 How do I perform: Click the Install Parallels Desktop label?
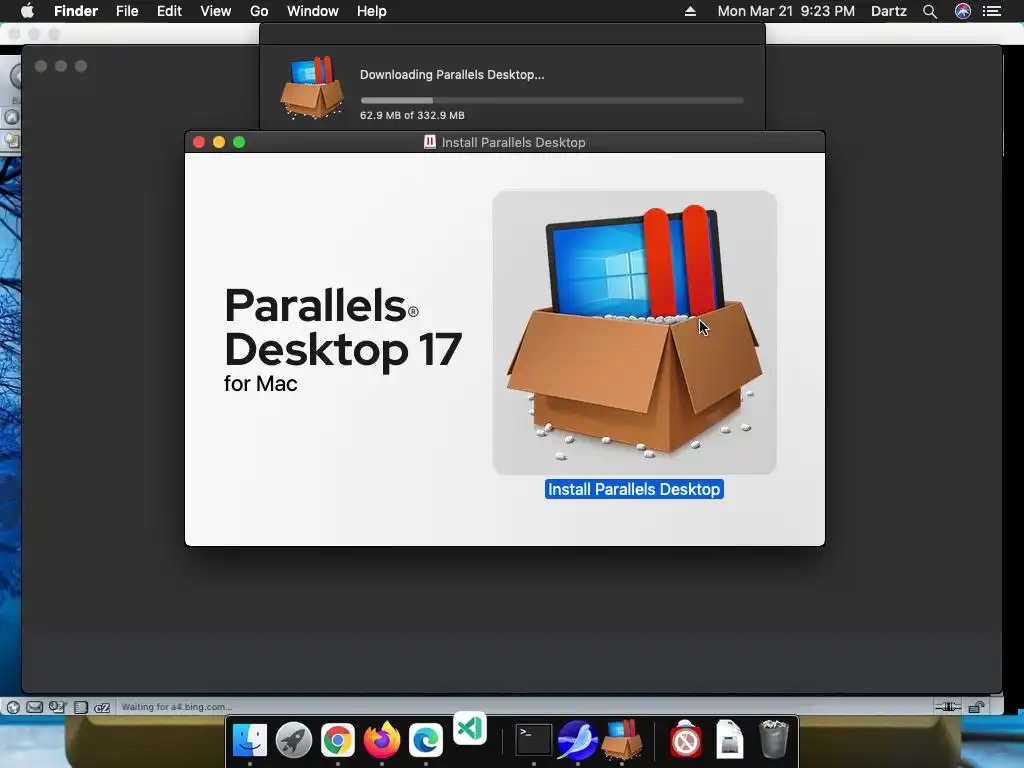tap(634, 489)
